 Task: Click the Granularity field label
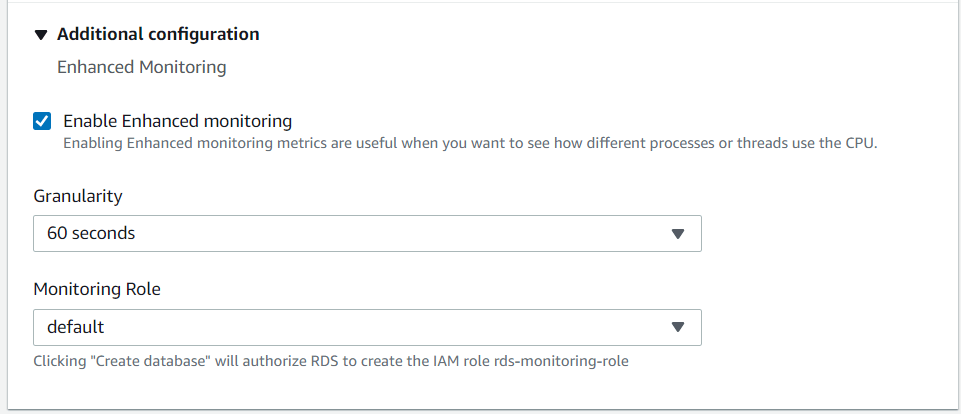point(78,196)
